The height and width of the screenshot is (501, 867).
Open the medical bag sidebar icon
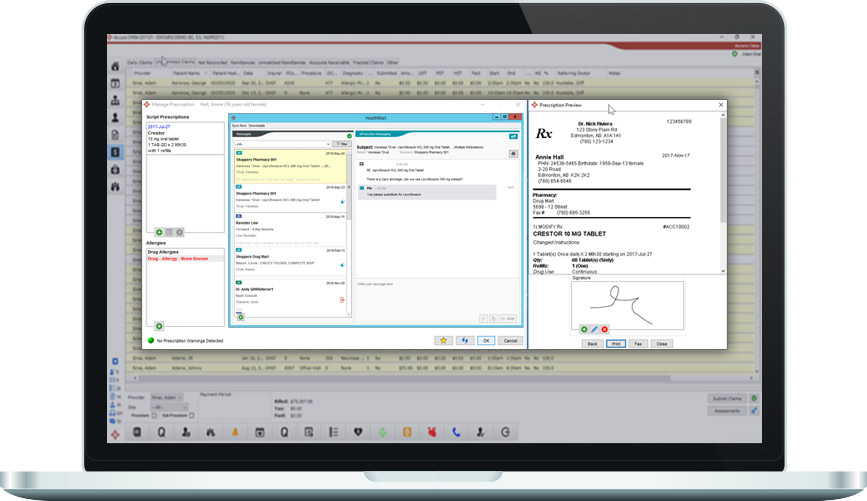pos(115,170)
